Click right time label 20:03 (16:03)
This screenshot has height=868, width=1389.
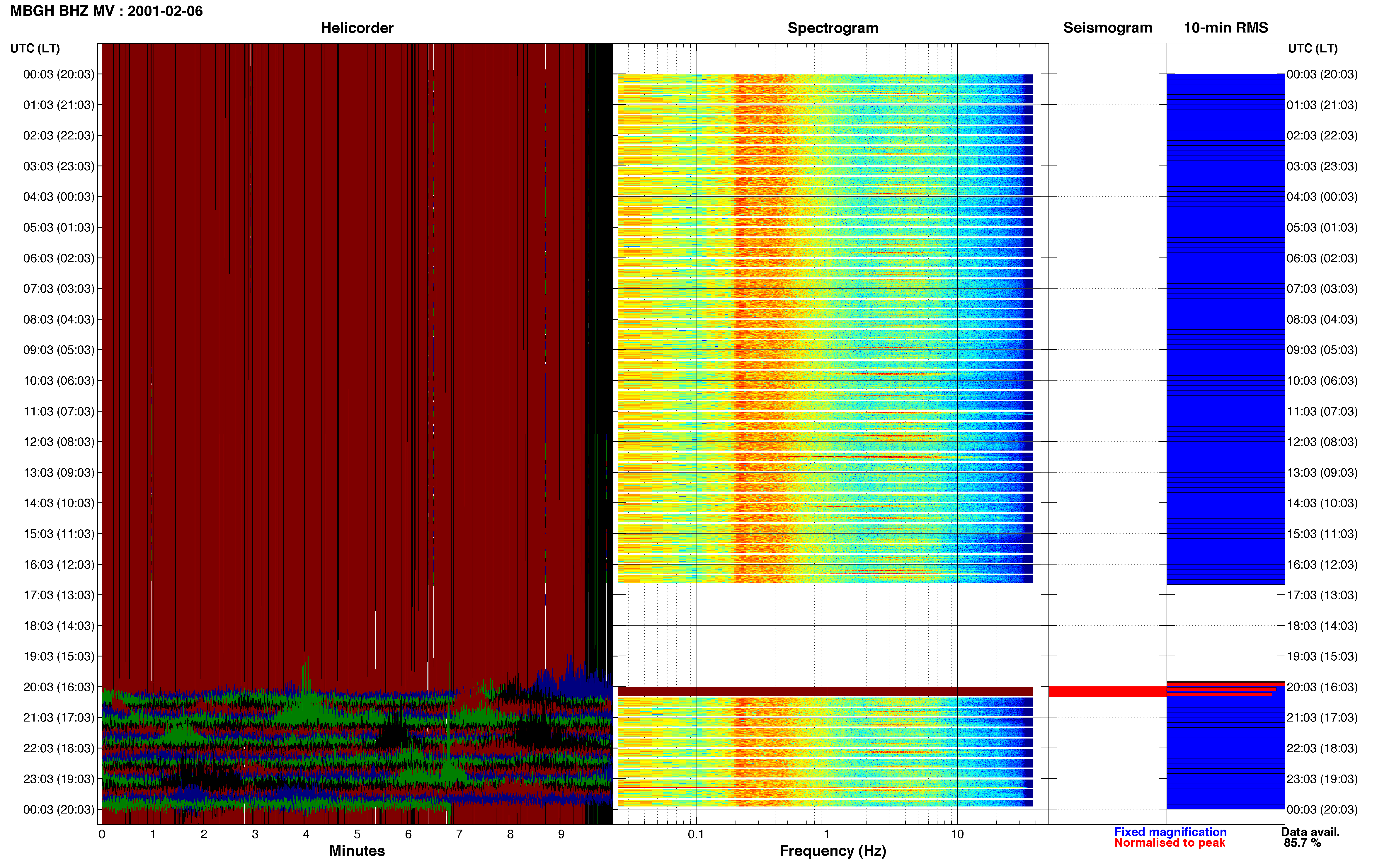tap(1322, 687)
